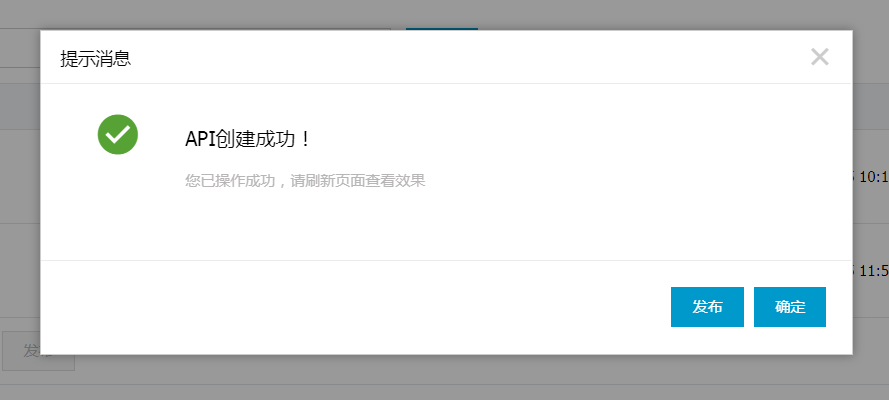Click the dimmed 发布 button behind dialog

pos(39,351)
